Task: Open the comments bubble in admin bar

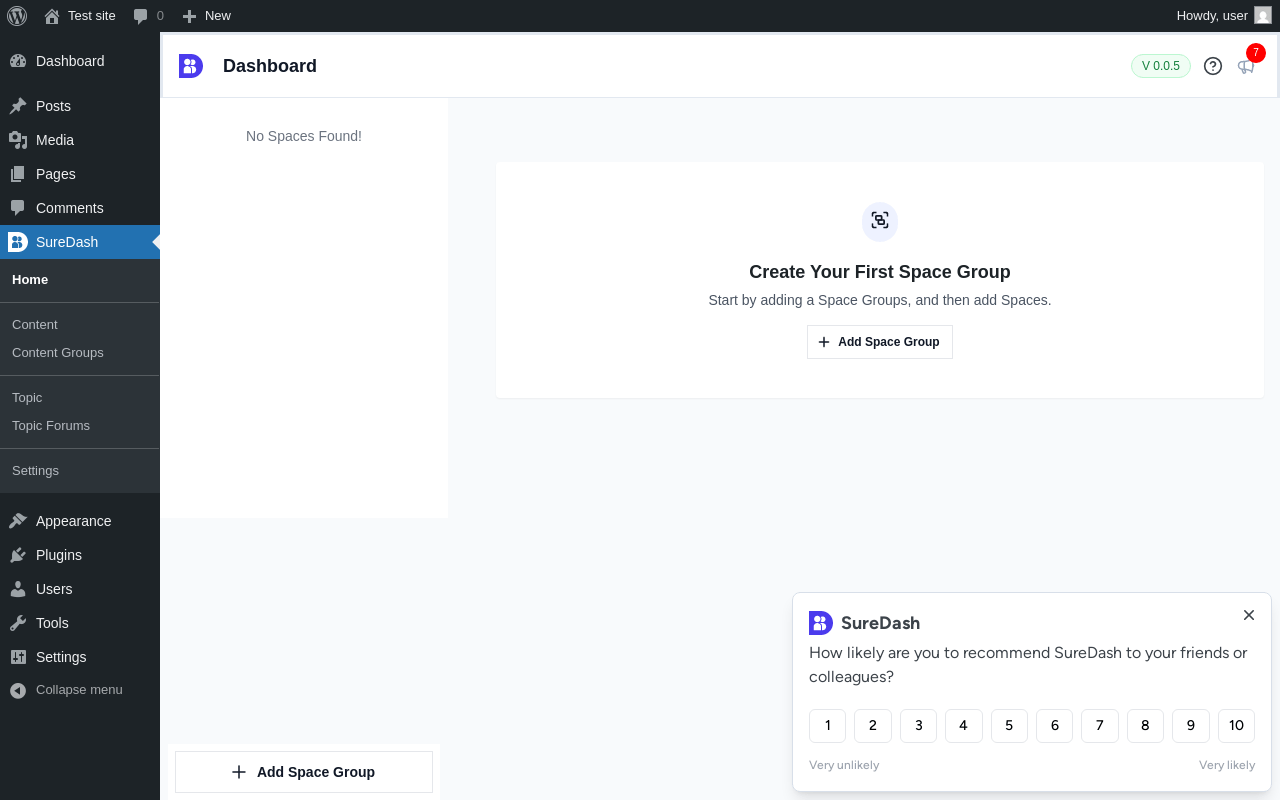Action: tap(148, 16)
